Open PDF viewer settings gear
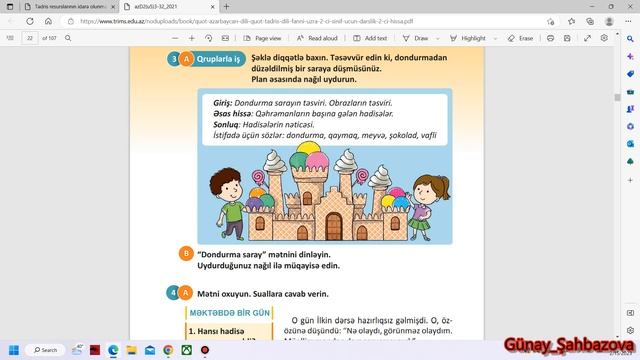640x360 pixels. tap(604, 38)
